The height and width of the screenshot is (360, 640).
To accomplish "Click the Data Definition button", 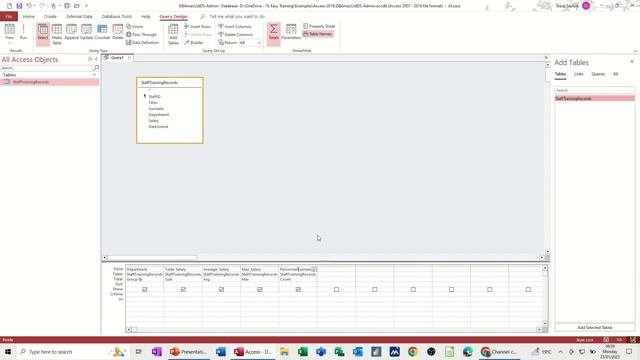I will click(142, 42).
